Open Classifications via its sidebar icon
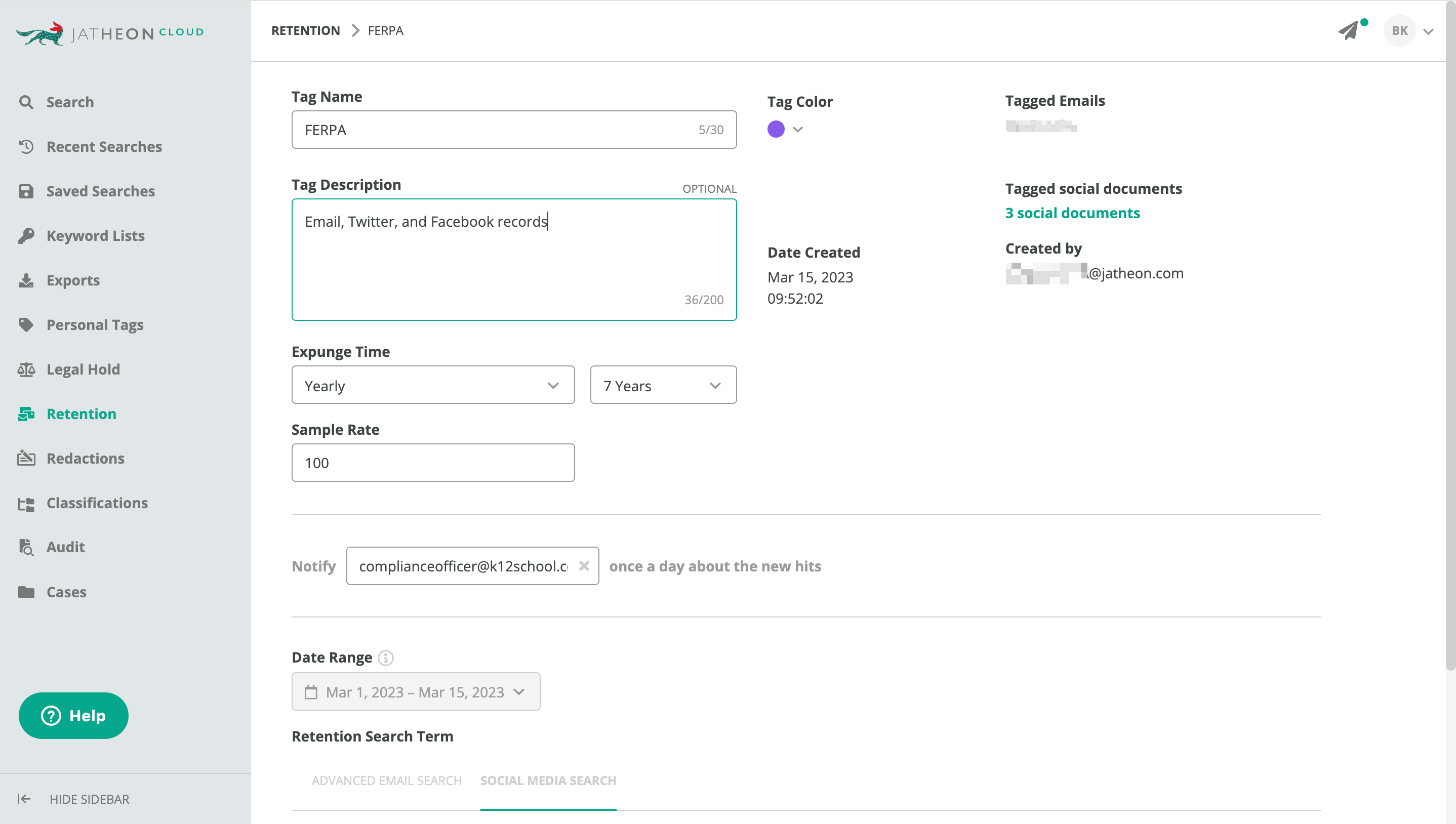Image resolution: width=1456 pixels, height=824 pixels. point(26,503)
